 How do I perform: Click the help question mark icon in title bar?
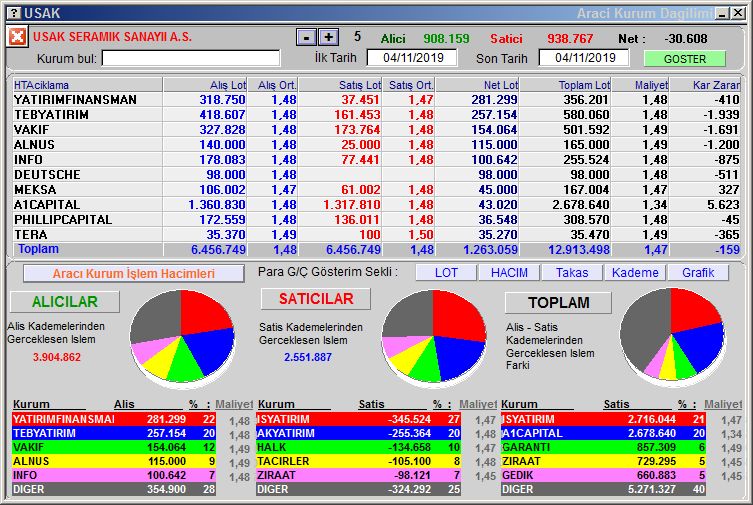(x=15, y=13)
